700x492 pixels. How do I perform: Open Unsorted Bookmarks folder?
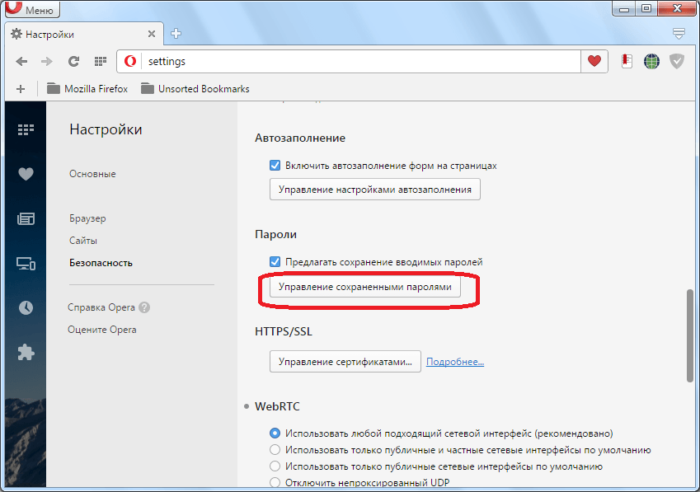pyautogui.click(x=195, y=89)
